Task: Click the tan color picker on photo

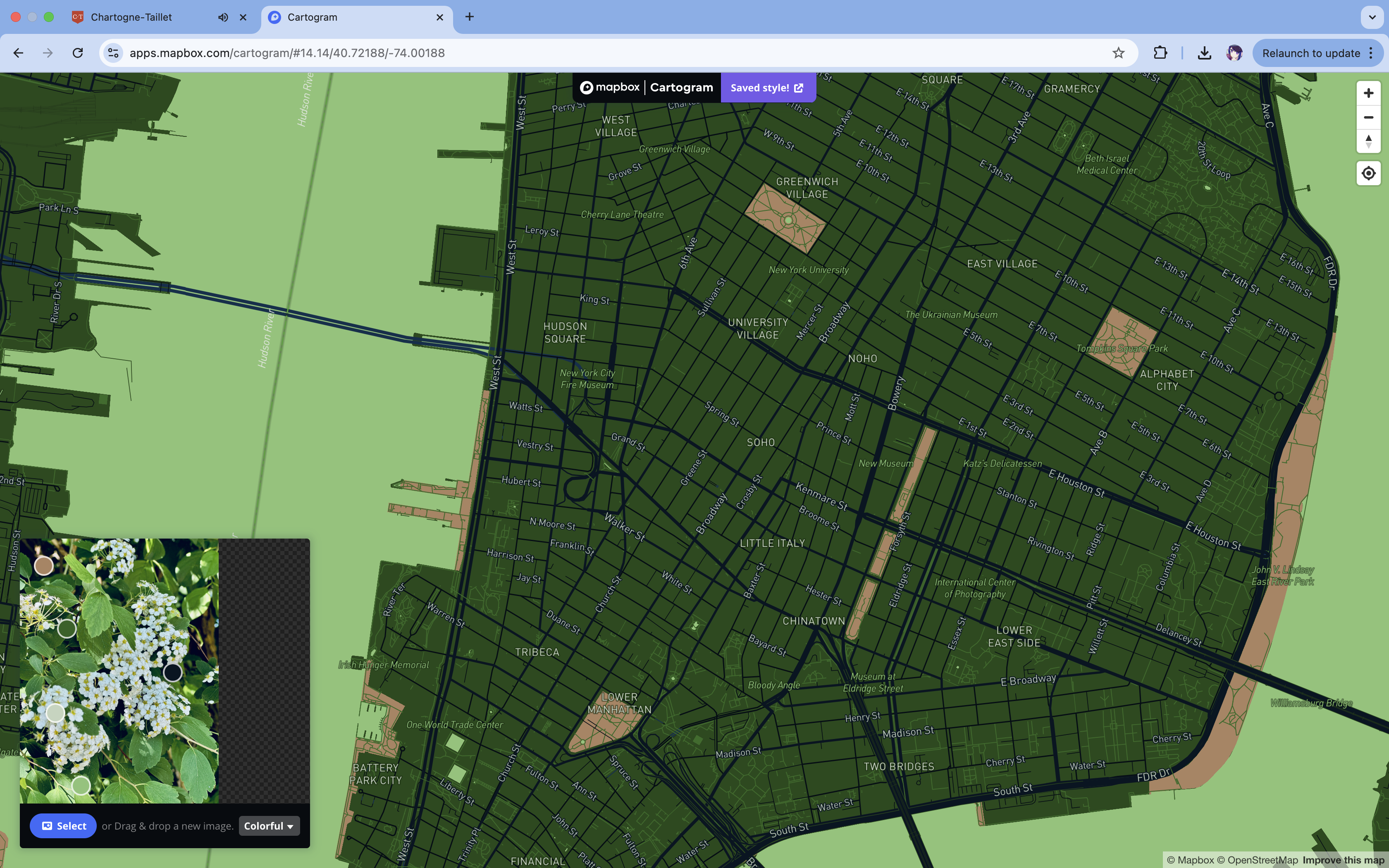Action: click(x=44, y=566)
